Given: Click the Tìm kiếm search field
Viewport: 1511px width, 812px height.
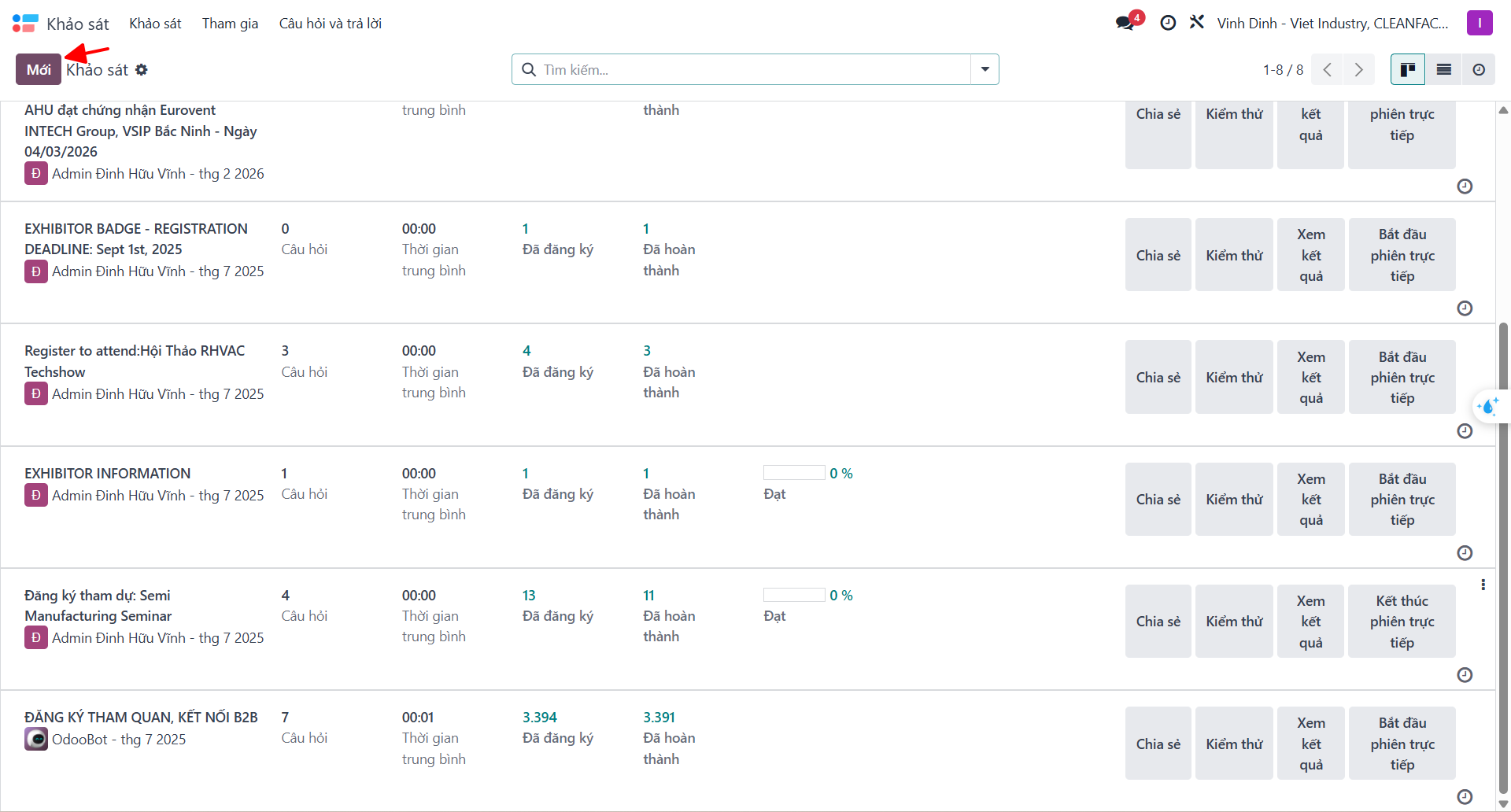Looking at the screenshot, I should [x=741, y=69].
